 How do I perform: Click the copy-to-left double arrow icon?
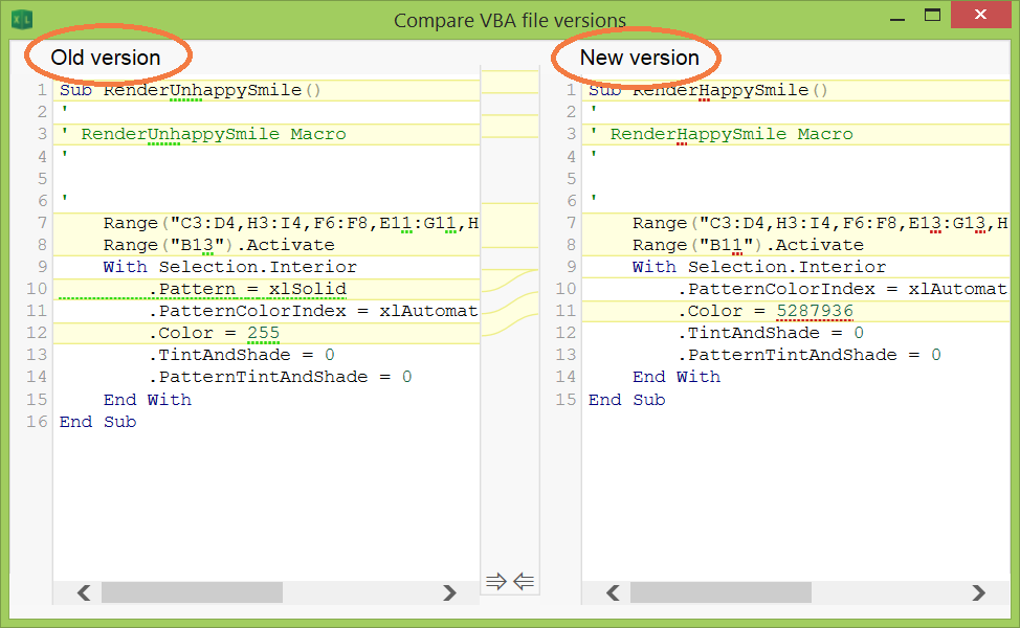[524, 581]
